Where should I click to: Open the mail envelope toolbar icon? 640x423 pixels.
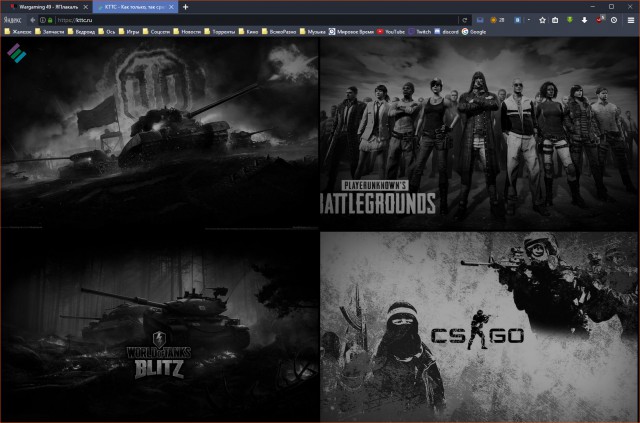(x=480, y=20)
